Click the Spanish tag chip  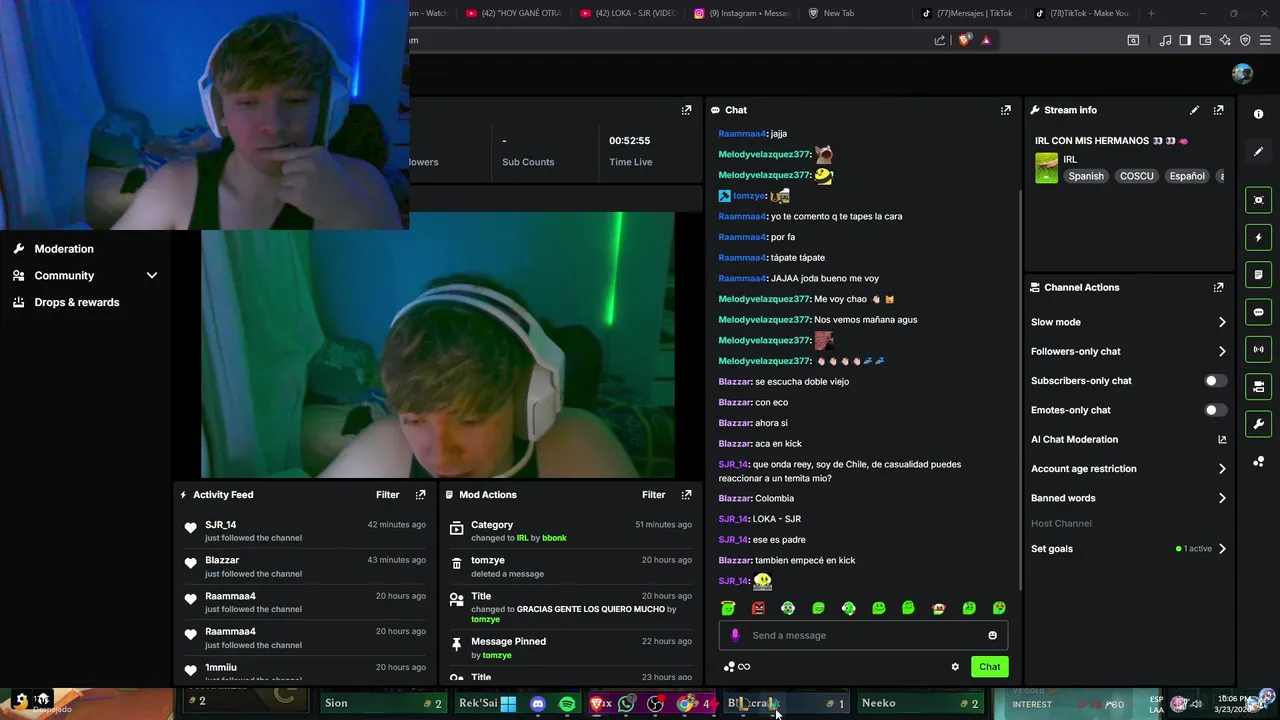coord(1086,176)
